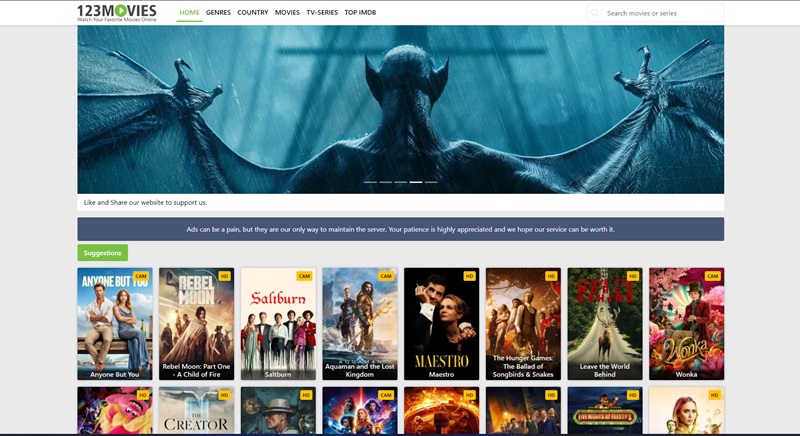Open the GENRES menu

click(x=218, y=12)
